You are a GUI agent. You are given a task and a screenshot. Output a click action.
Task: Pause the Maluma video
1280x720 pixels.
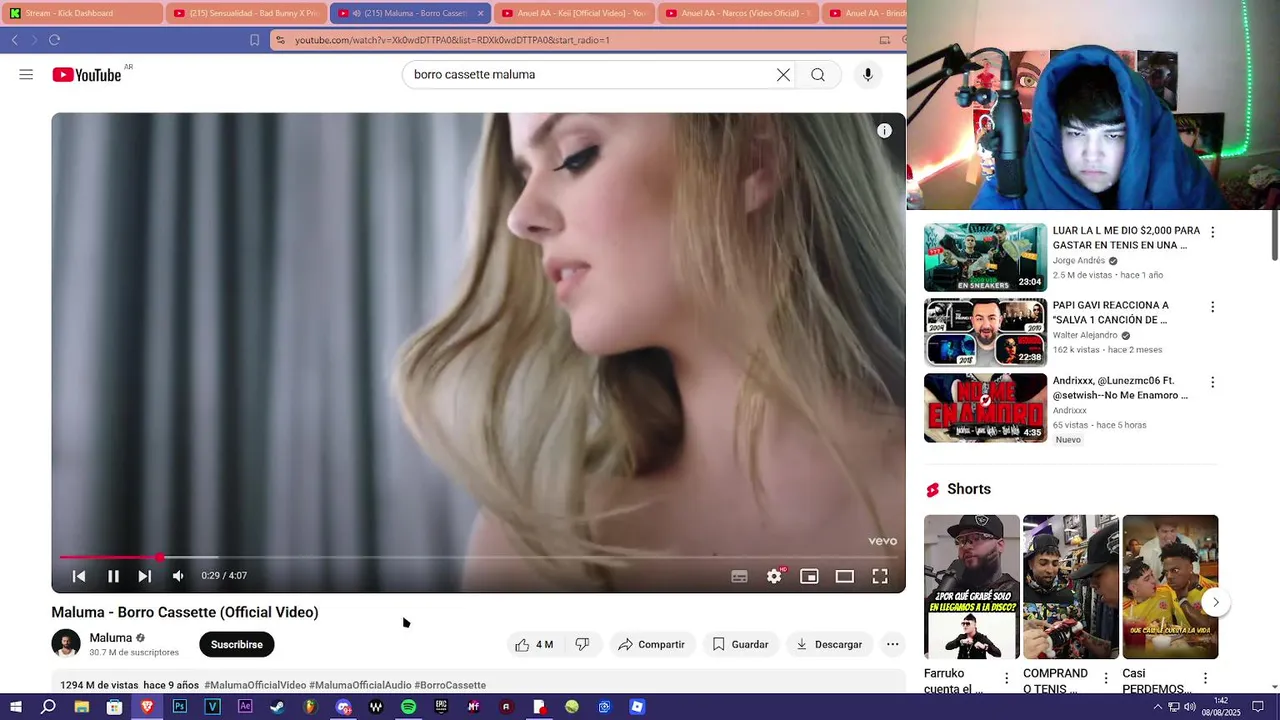(x=113, y=576)
